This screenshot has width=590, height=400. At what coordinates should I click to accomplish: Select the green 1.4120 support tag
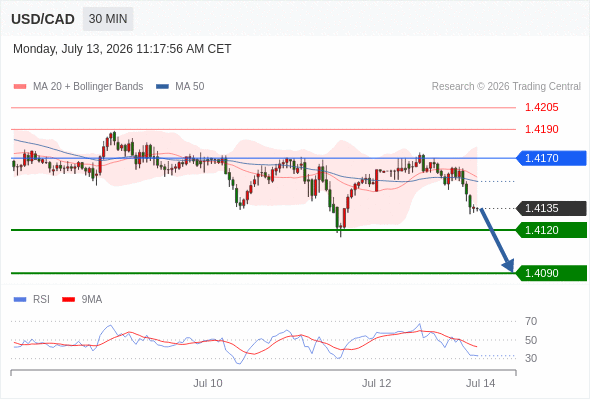tap(551, 230)
